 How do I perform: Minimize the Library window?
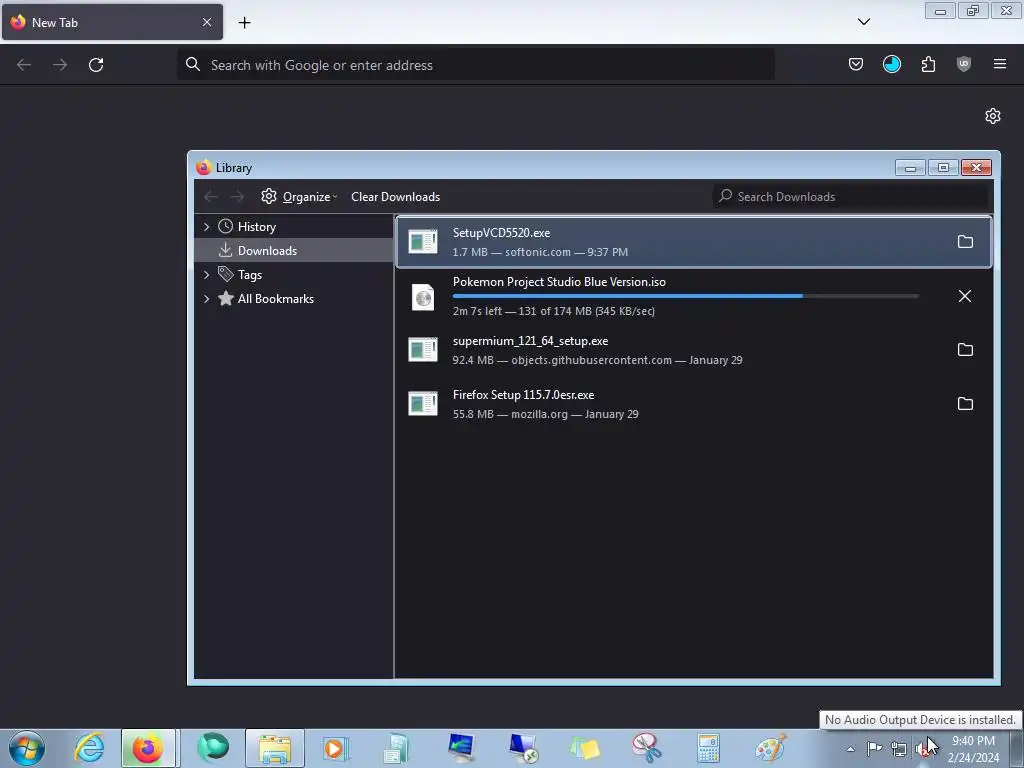[x=910, y=168]
